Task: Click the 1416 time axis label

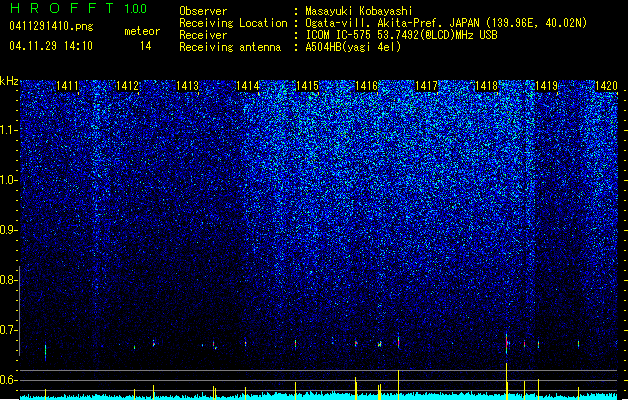Action: tap(367, 86)
